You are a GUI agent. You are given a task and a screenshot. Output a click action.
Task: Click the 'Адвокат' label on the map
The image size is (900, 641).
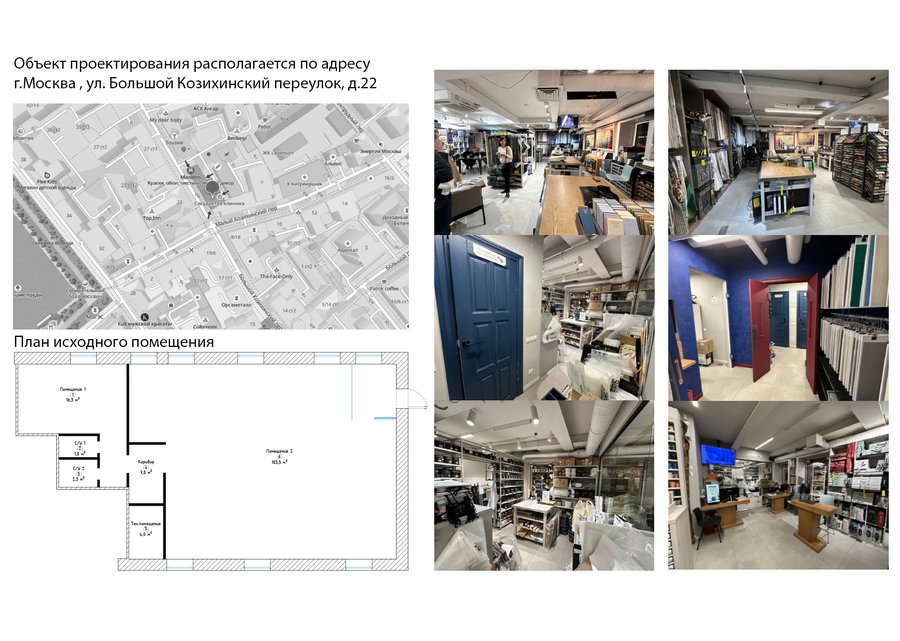[x=348, y=250]
